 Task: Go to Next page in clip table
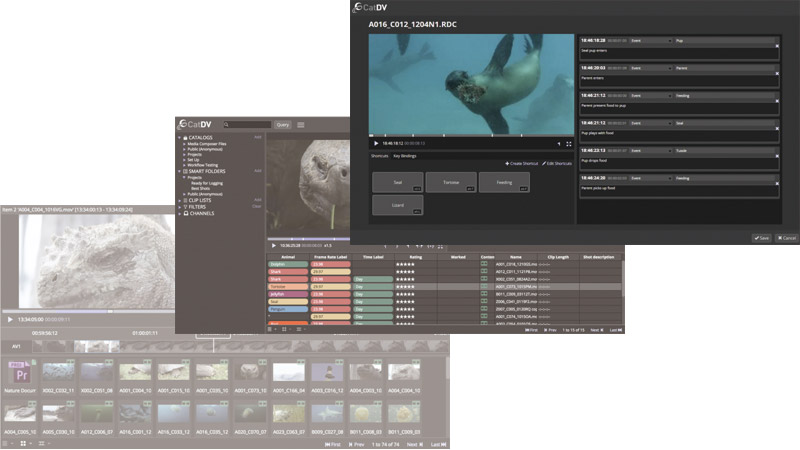coord(596,330)
